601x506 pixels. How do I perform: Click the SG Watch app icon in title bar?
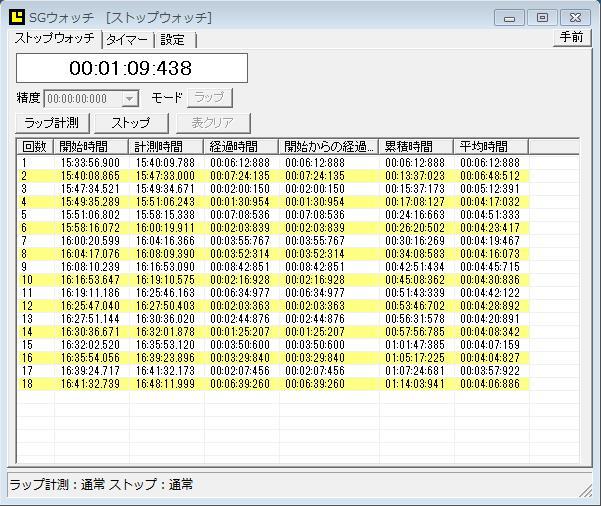17,17
